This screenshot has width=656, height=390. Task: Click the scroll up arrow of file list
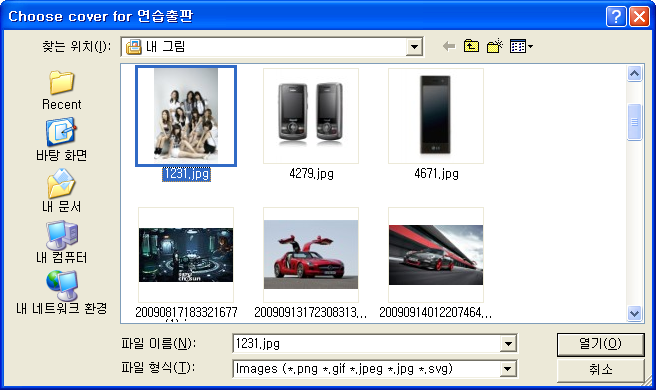click(x=634, y=74)
